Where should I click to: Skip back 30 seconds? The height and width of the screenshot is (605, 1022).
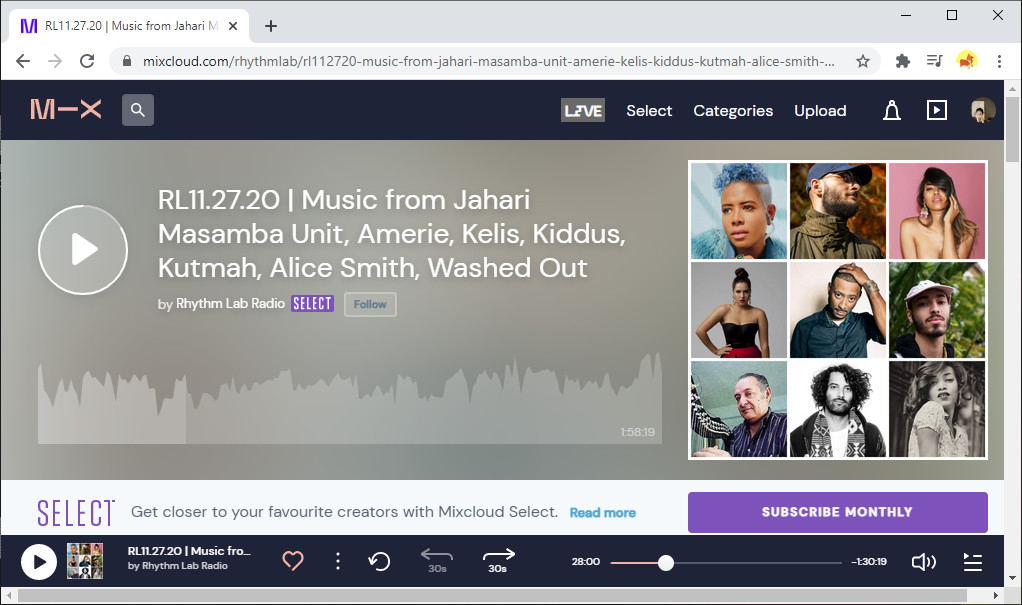click(437, 560)
